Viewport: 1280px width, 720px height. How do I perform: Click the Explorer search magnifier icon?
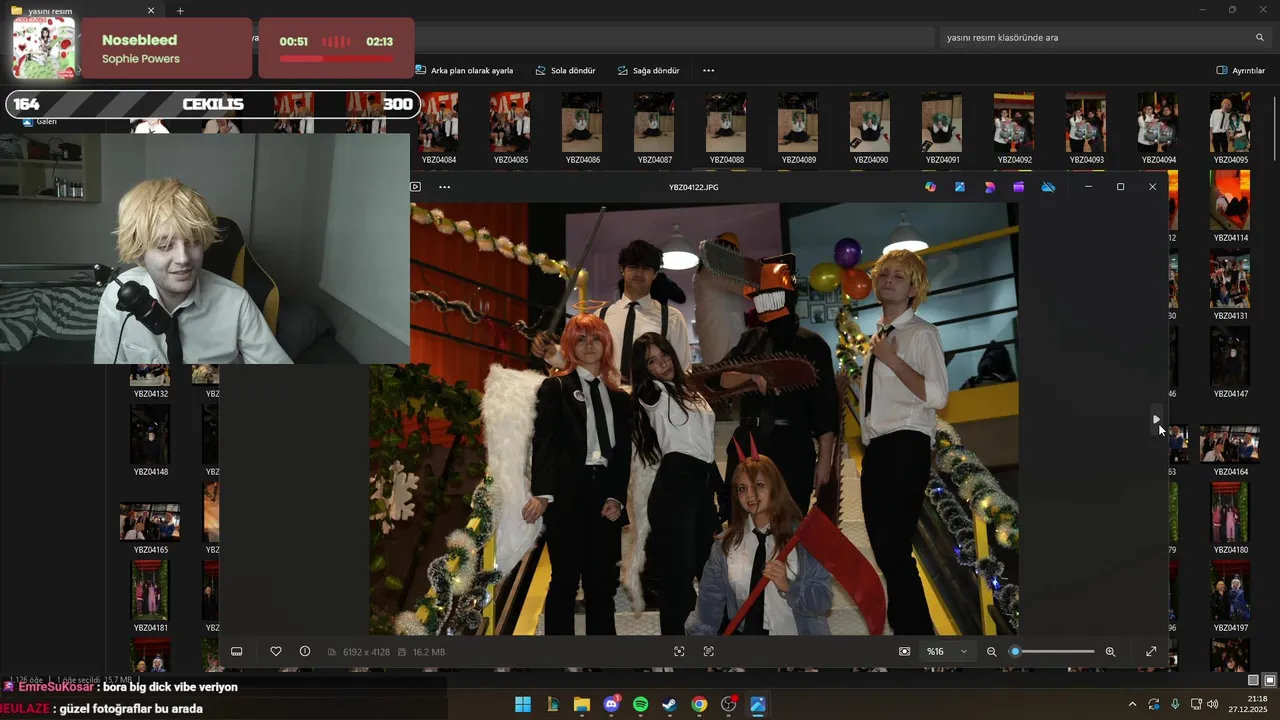click(x=1260, y=38)
